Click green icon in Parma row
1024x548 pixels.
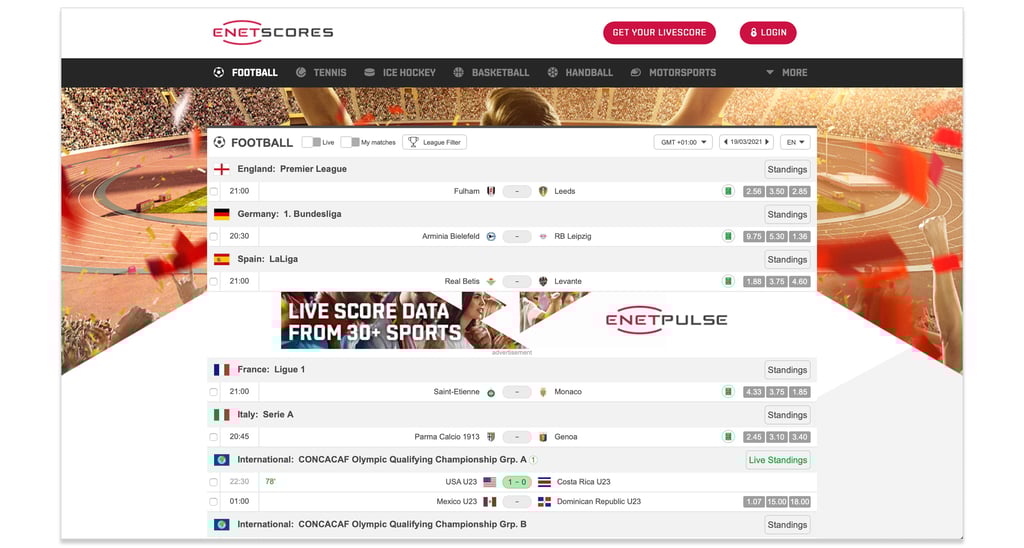[x=728, y=437]
